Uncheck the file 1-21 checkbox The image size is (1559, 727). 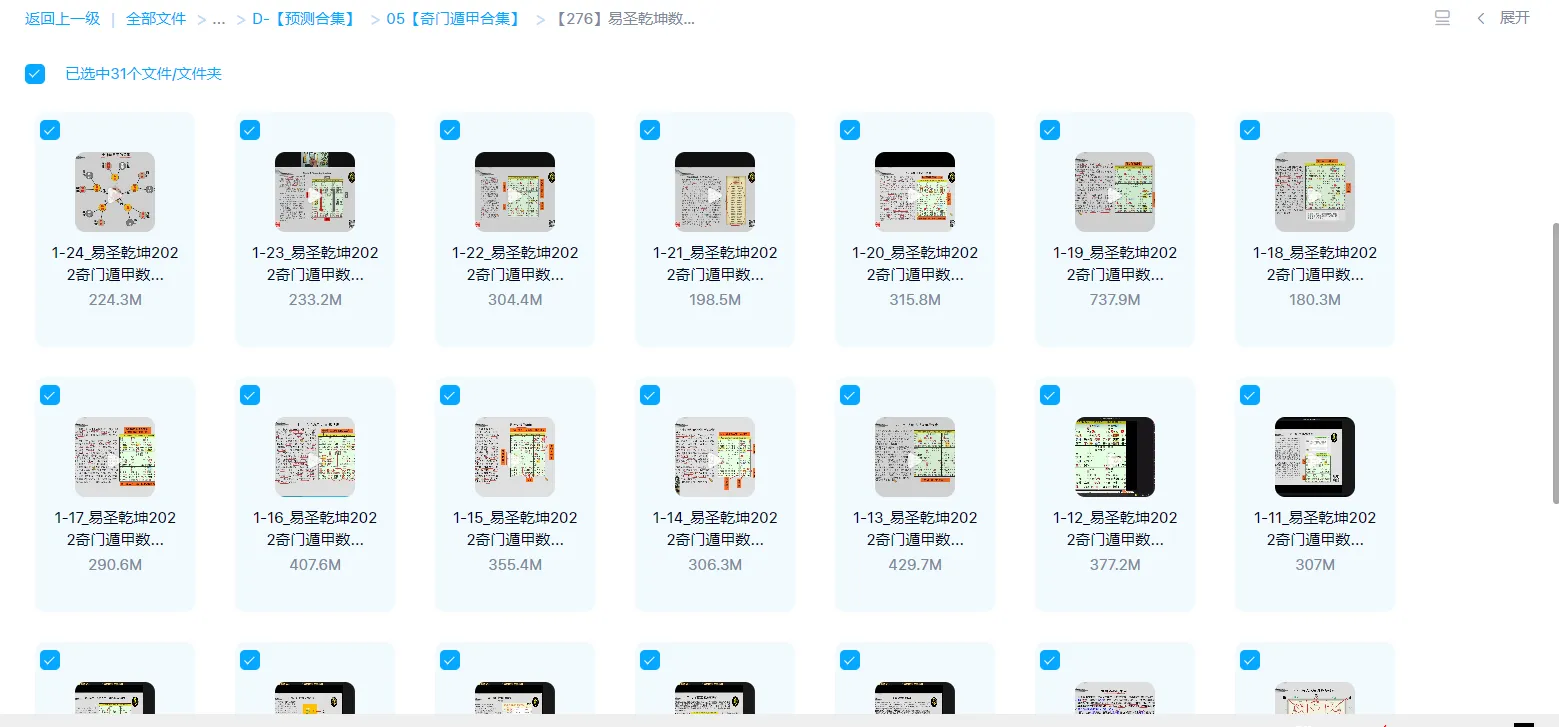pos(650,130)
